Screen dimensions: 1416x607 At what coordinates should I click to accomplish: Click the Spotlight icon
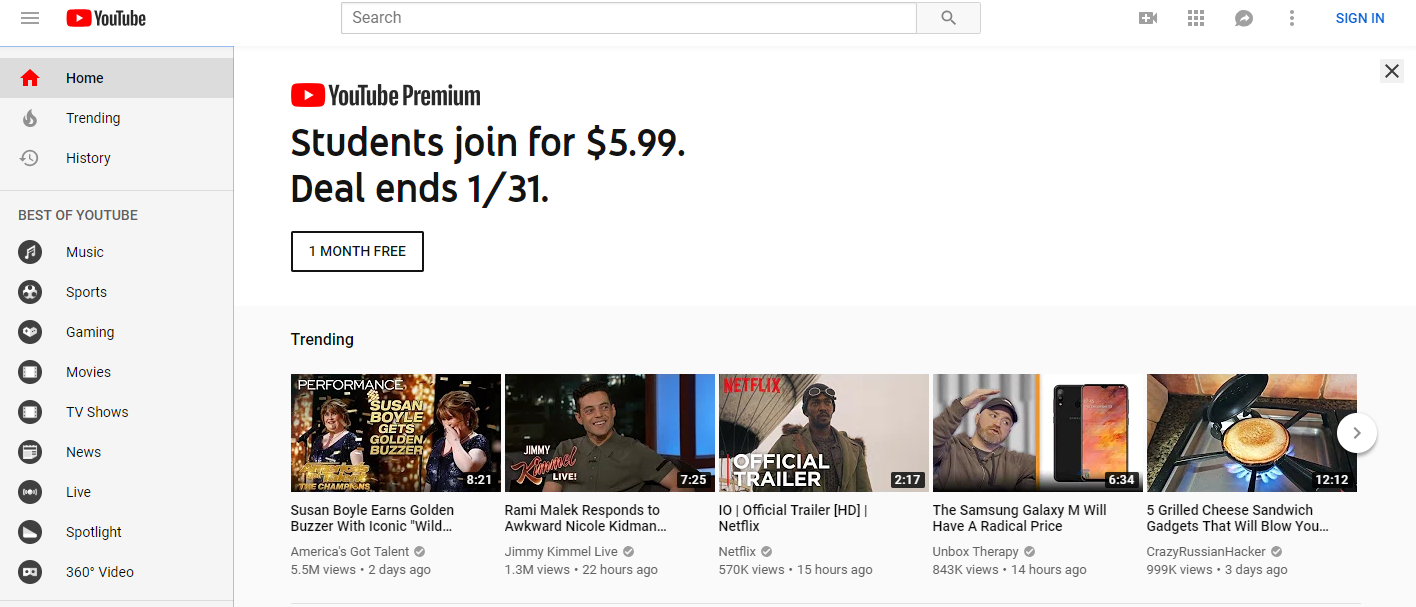(x=30, y=532)
